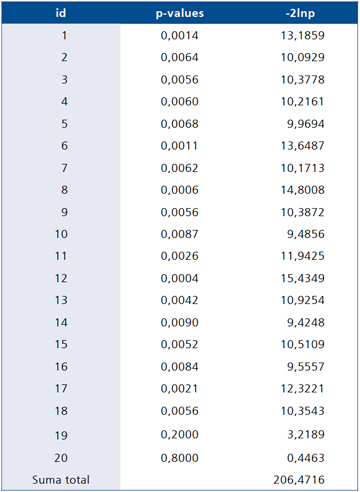
Task: Select p-value 0,0084 in row 16
Action: point(179,367)
